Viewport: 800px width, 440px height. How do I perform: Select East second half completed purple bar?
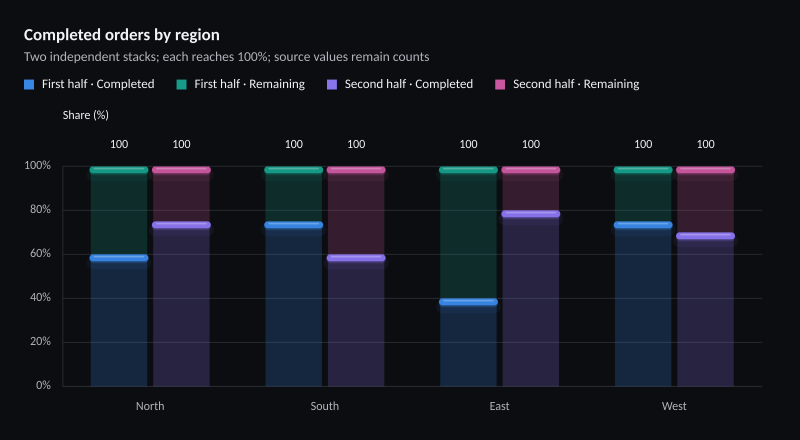[531, 300]
